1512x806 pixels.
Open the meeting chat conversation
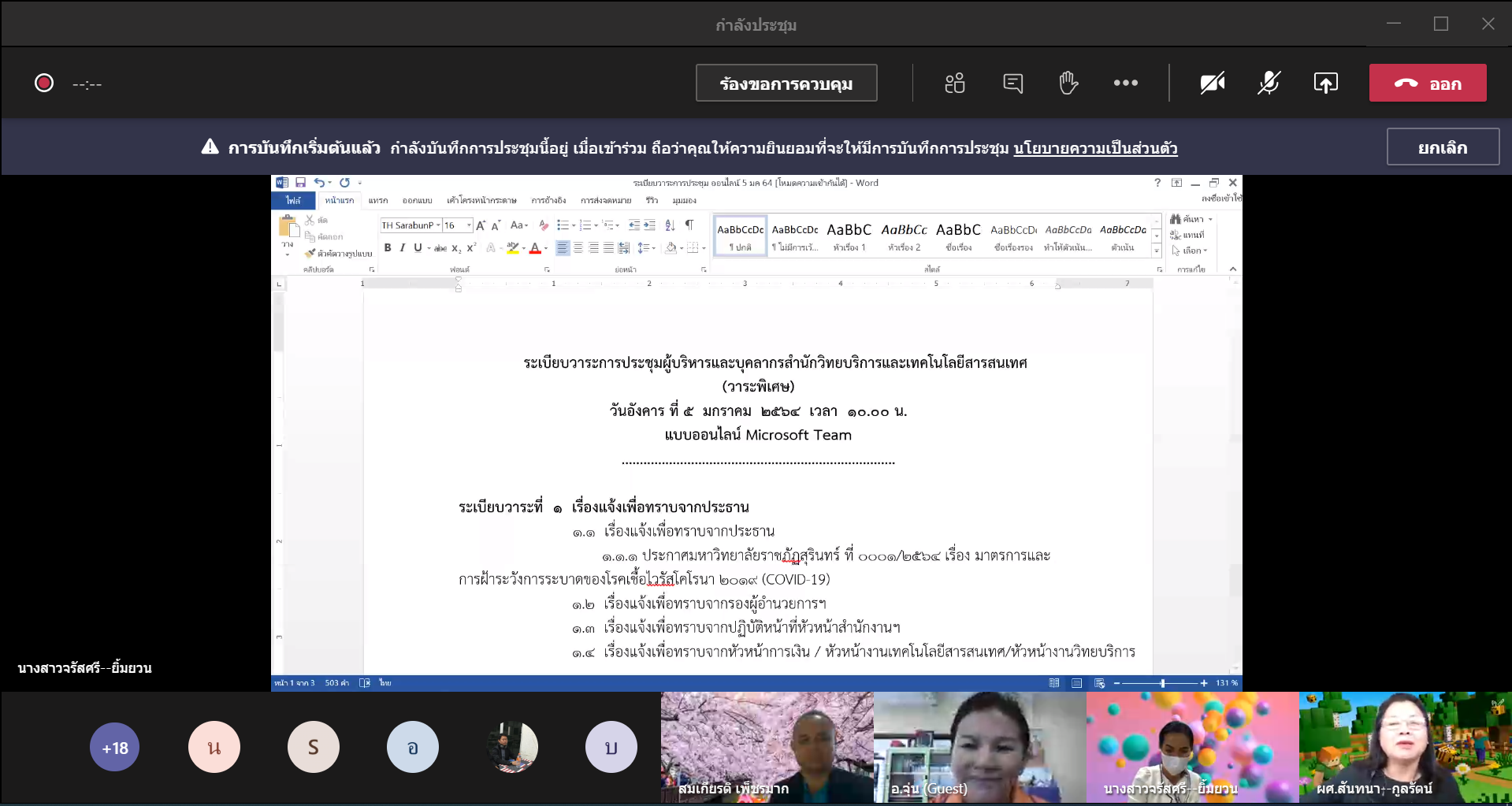click(x=1013, y=83)
